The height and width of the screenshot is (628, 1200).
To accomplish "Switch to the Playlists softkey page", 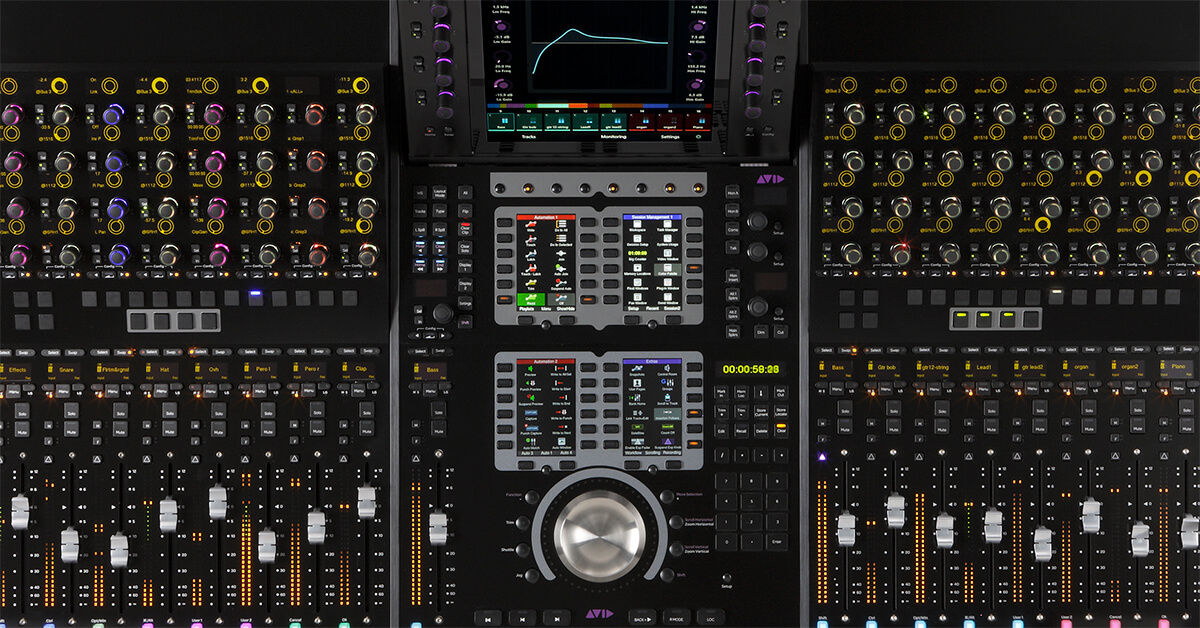I will tap(526, 310).
